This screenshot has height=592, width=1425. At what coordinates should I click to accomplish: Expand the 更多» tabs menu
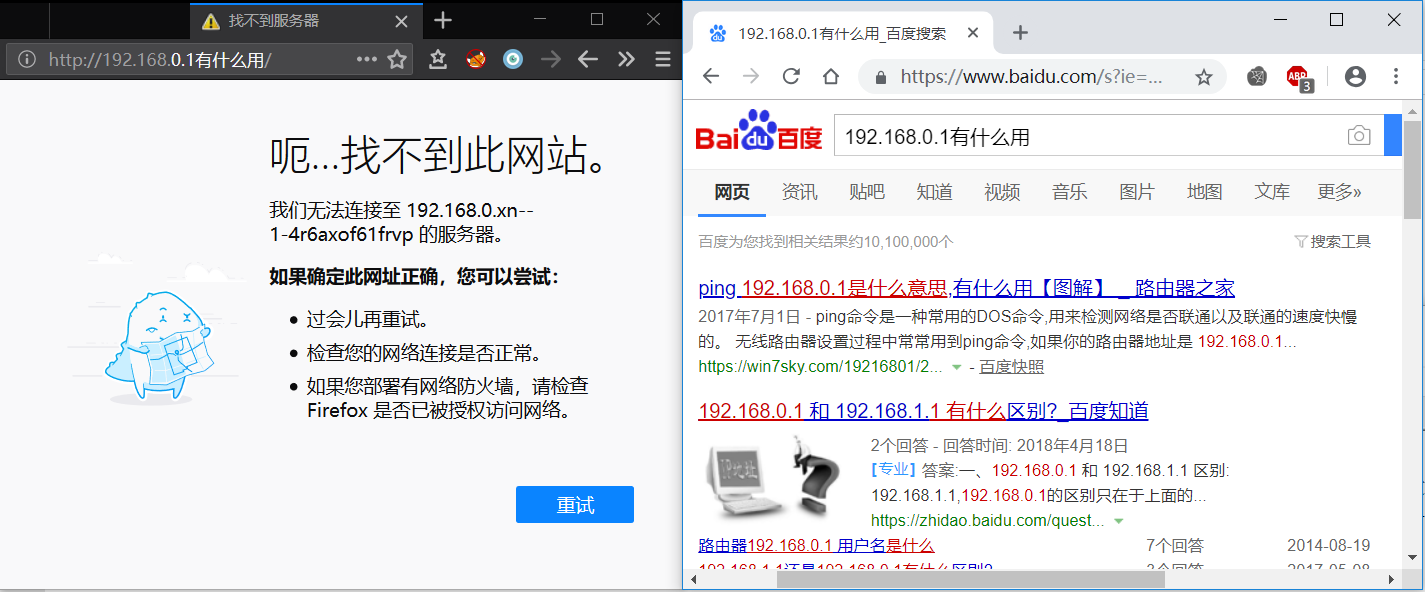tap(1340, 191)
